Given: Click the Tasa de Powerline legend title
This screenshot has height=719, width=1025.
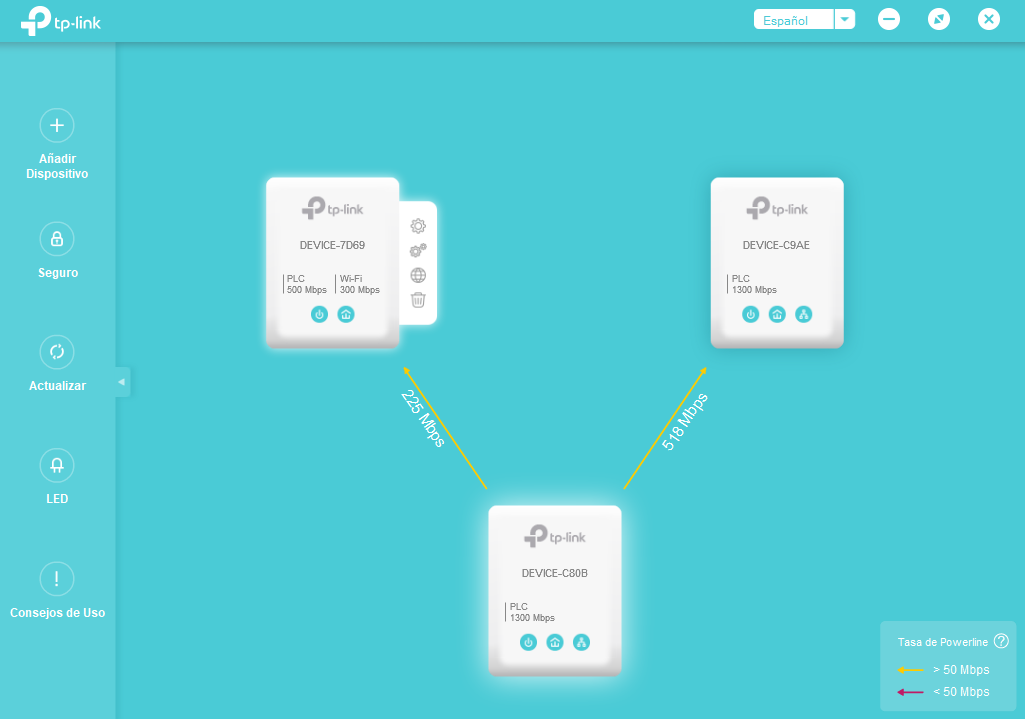Looking at the screenshot, I should click(x=943, y=642).
